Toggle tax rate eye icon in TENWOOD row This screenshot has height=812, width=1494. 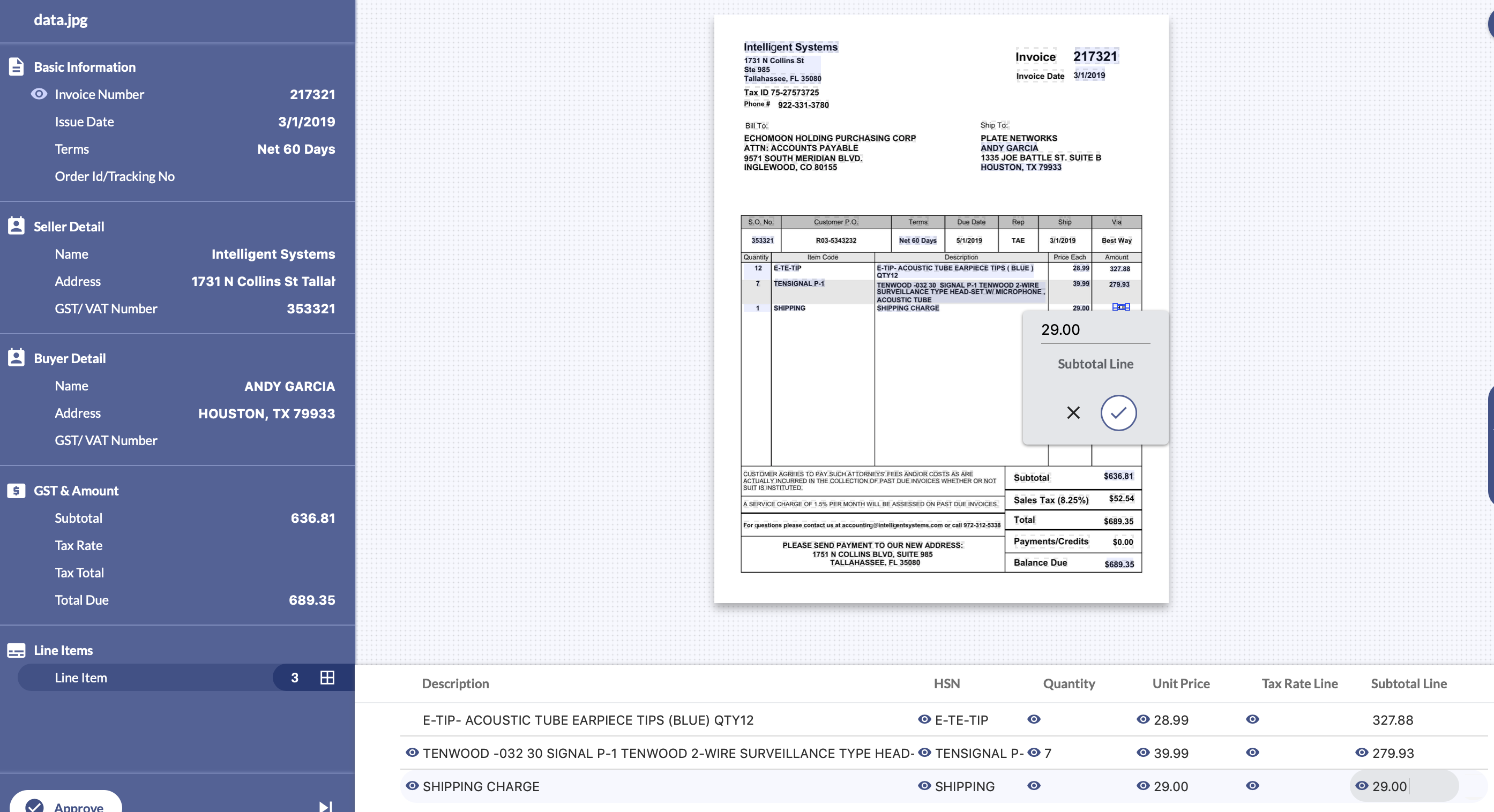[x=1253, y=753]
